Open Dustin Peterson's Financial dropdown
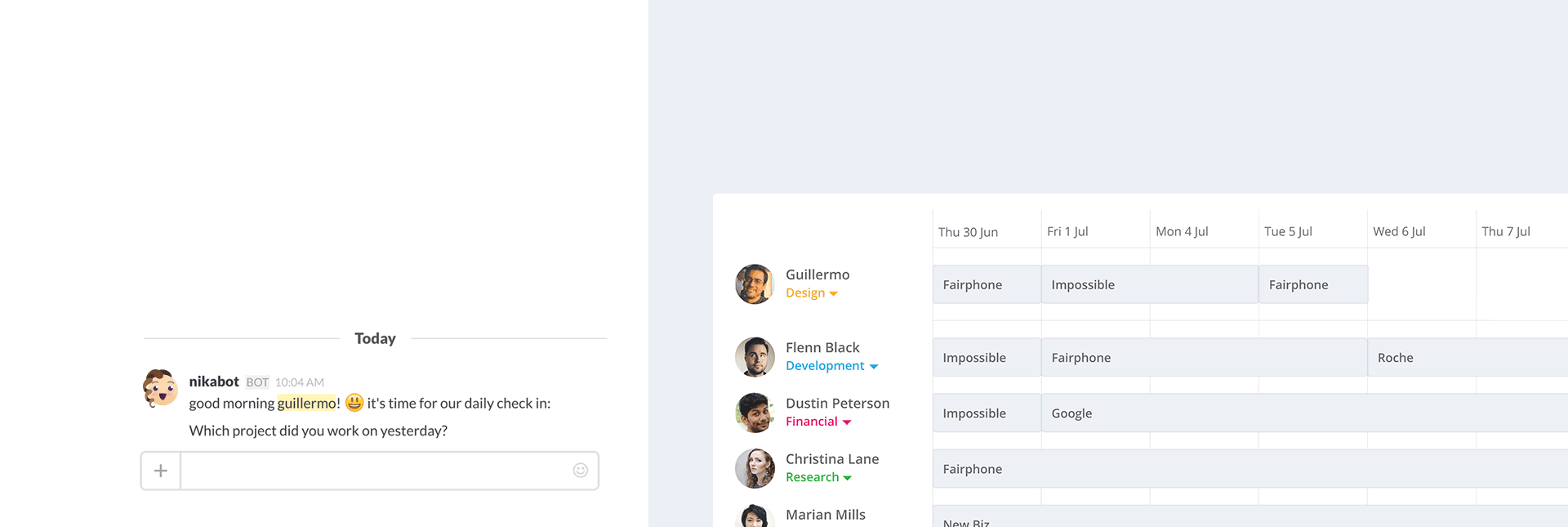 [818, 422]
